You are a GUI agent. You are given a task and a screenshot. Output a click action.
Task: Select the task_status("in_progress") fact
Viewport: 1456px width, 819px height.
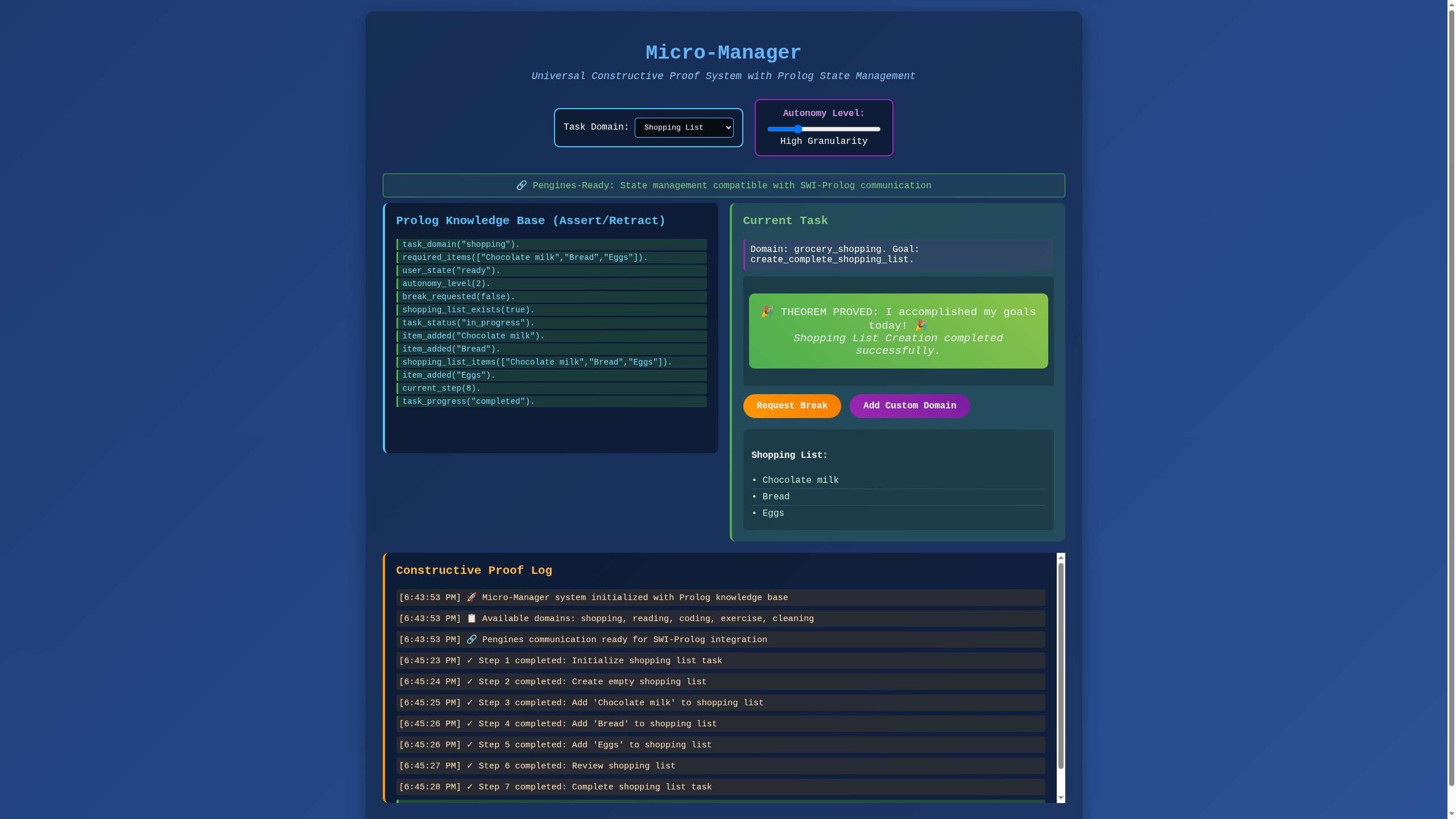[x=552, y=323]
